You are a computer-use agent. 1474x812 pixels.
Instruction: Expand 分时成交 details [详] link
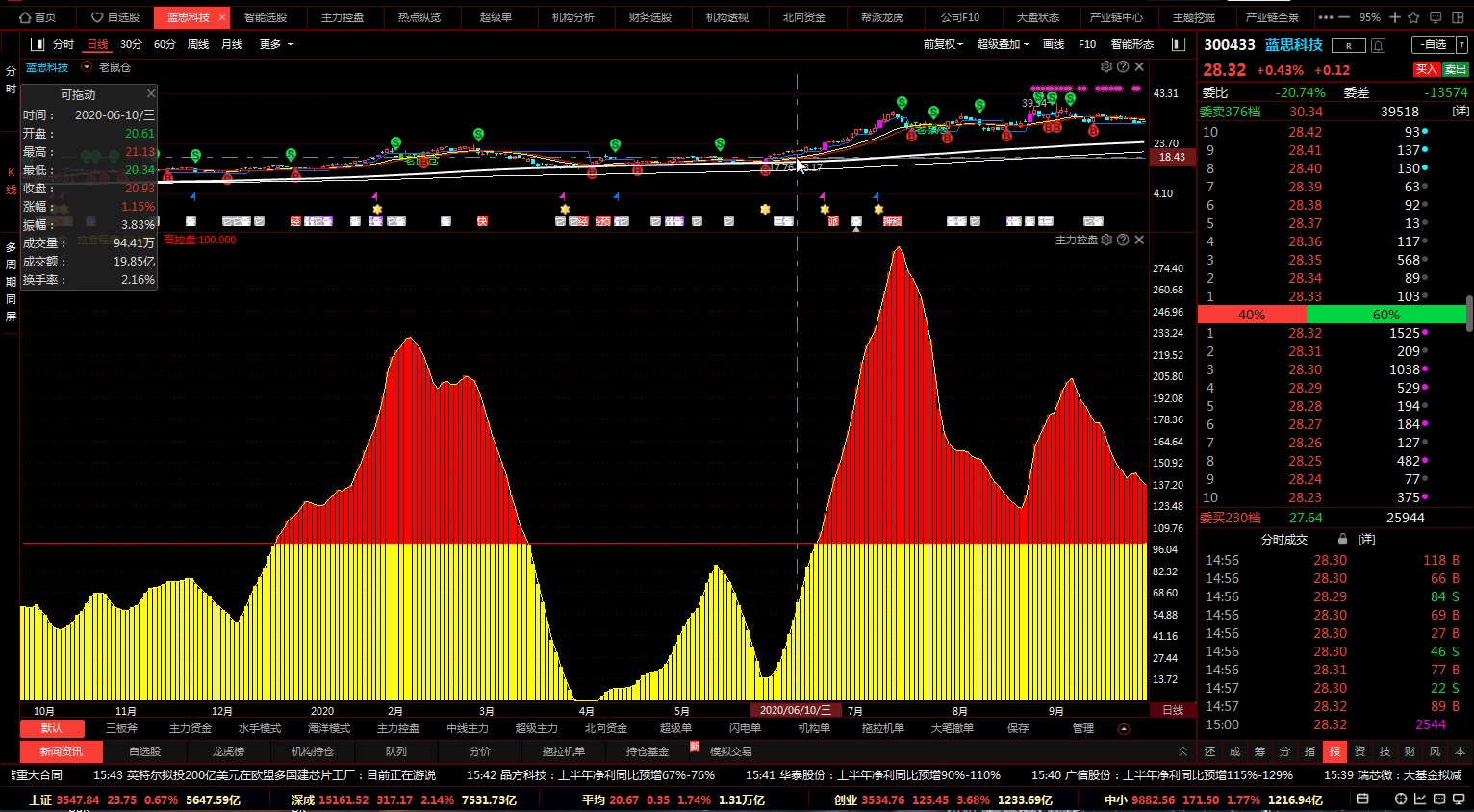(1366, 539)
